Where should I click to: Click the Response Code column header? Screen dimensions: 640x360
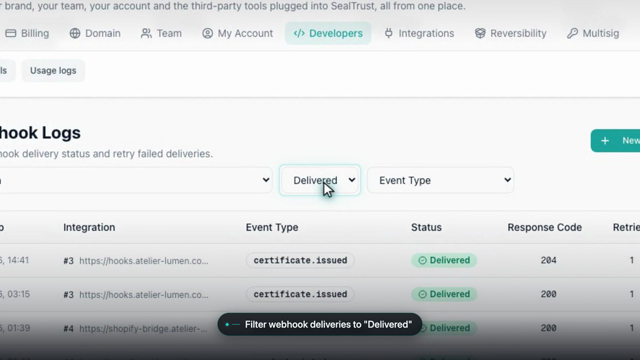(544, 227)
